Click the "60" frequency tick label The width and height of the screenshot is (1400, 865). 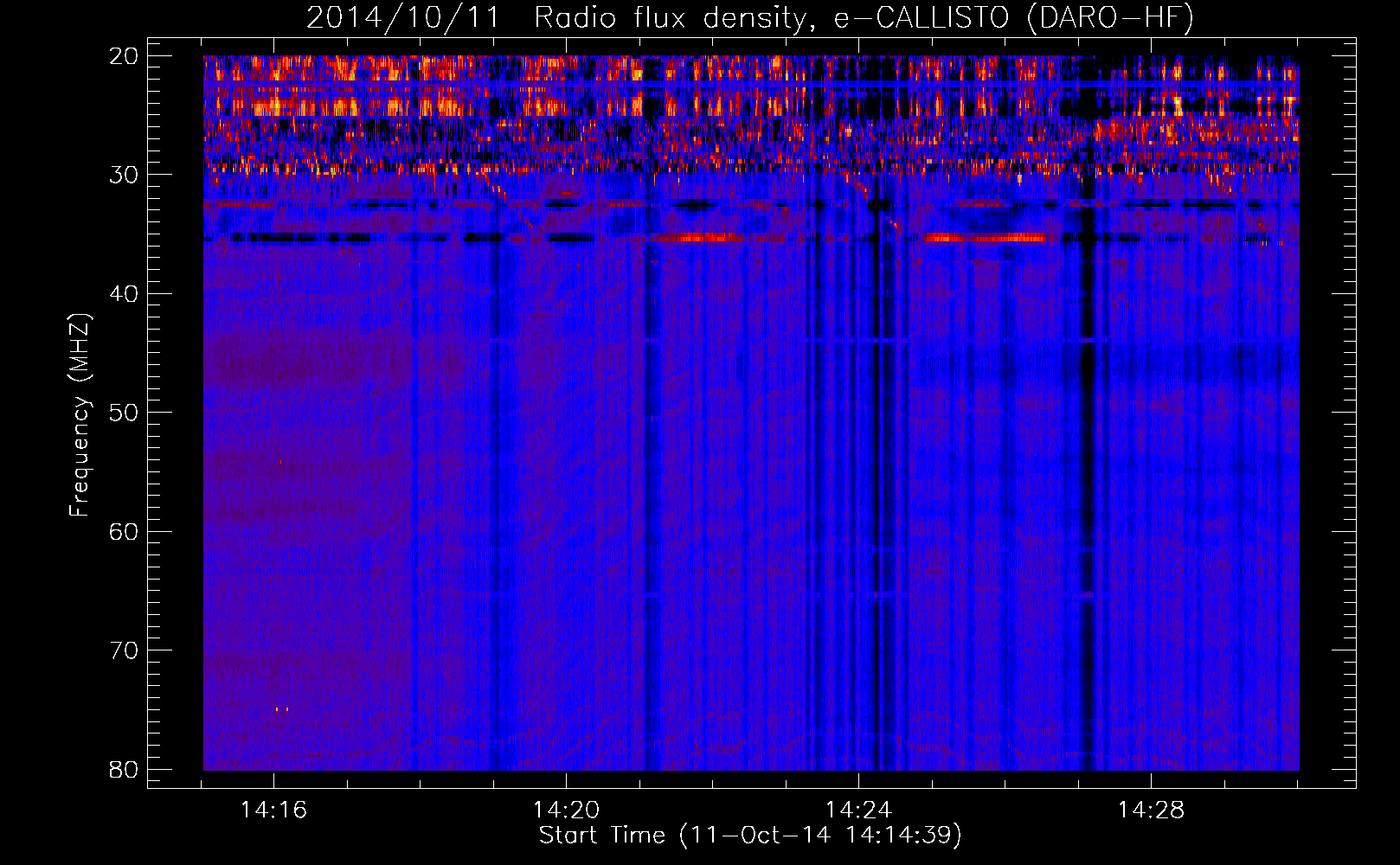pyautogui.click(x=124, y=531)
